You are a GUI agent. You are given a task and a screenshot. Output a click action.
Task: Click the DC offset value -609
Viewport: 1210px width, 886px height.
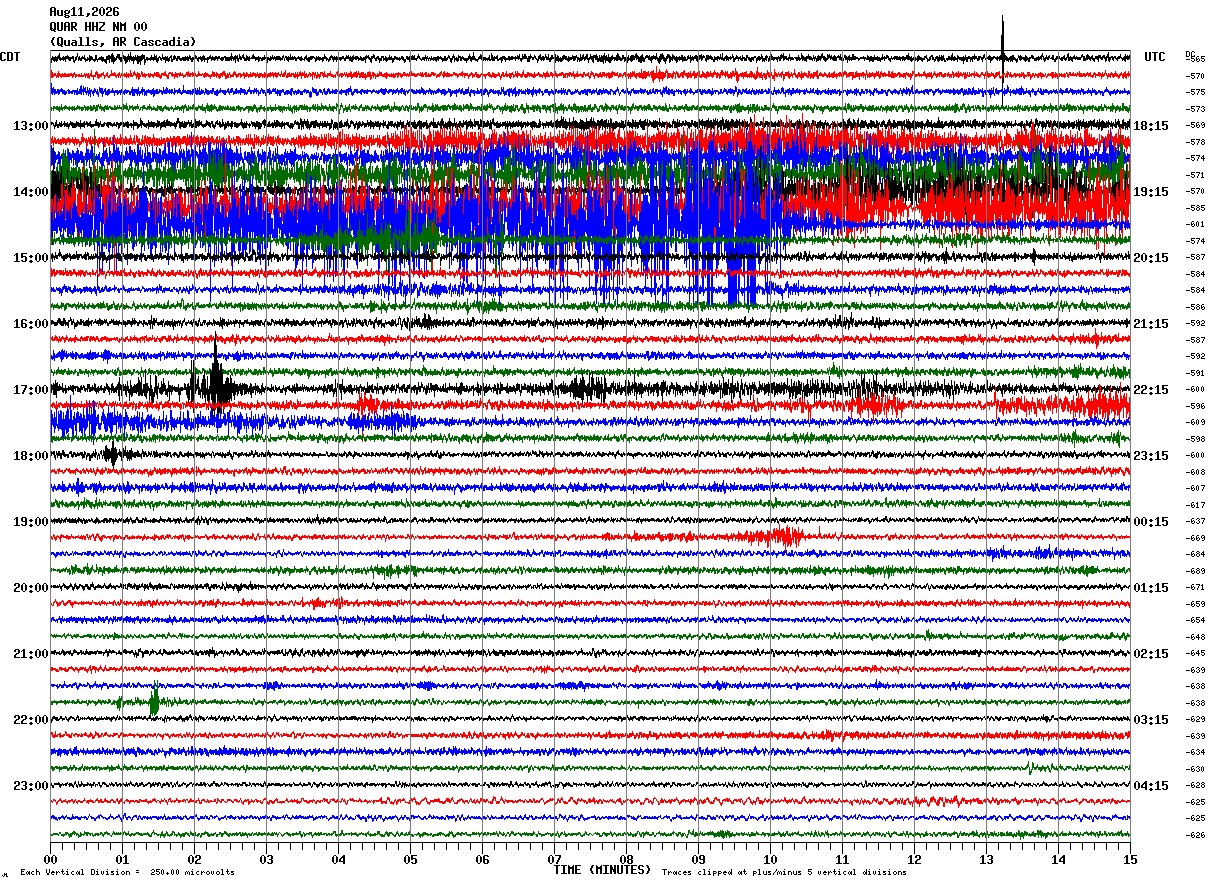[1195, 422]
